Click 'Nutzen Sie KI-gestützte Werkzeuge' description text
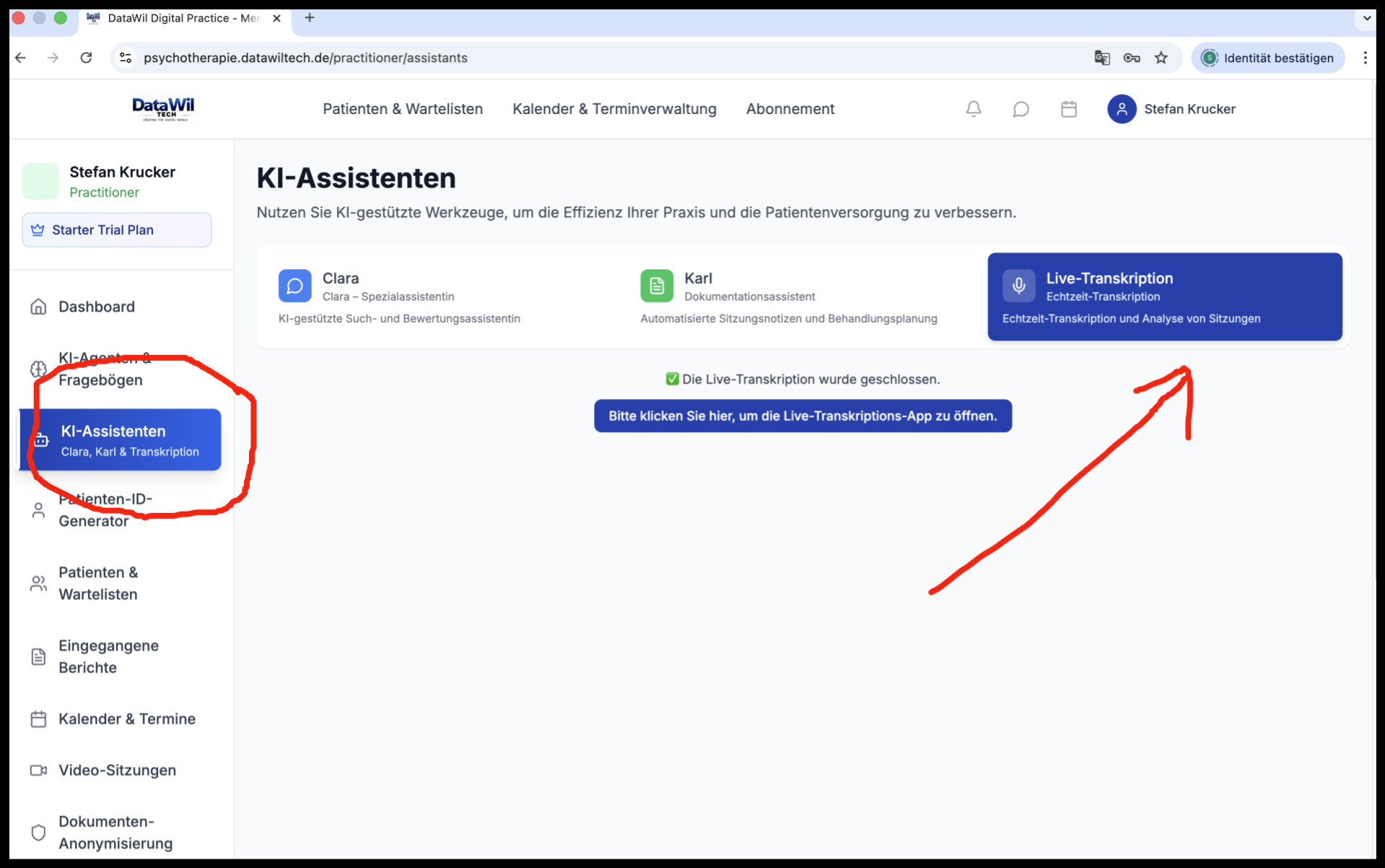The height and width of the screenshot is (868, 1385). [x=636, y=213]
